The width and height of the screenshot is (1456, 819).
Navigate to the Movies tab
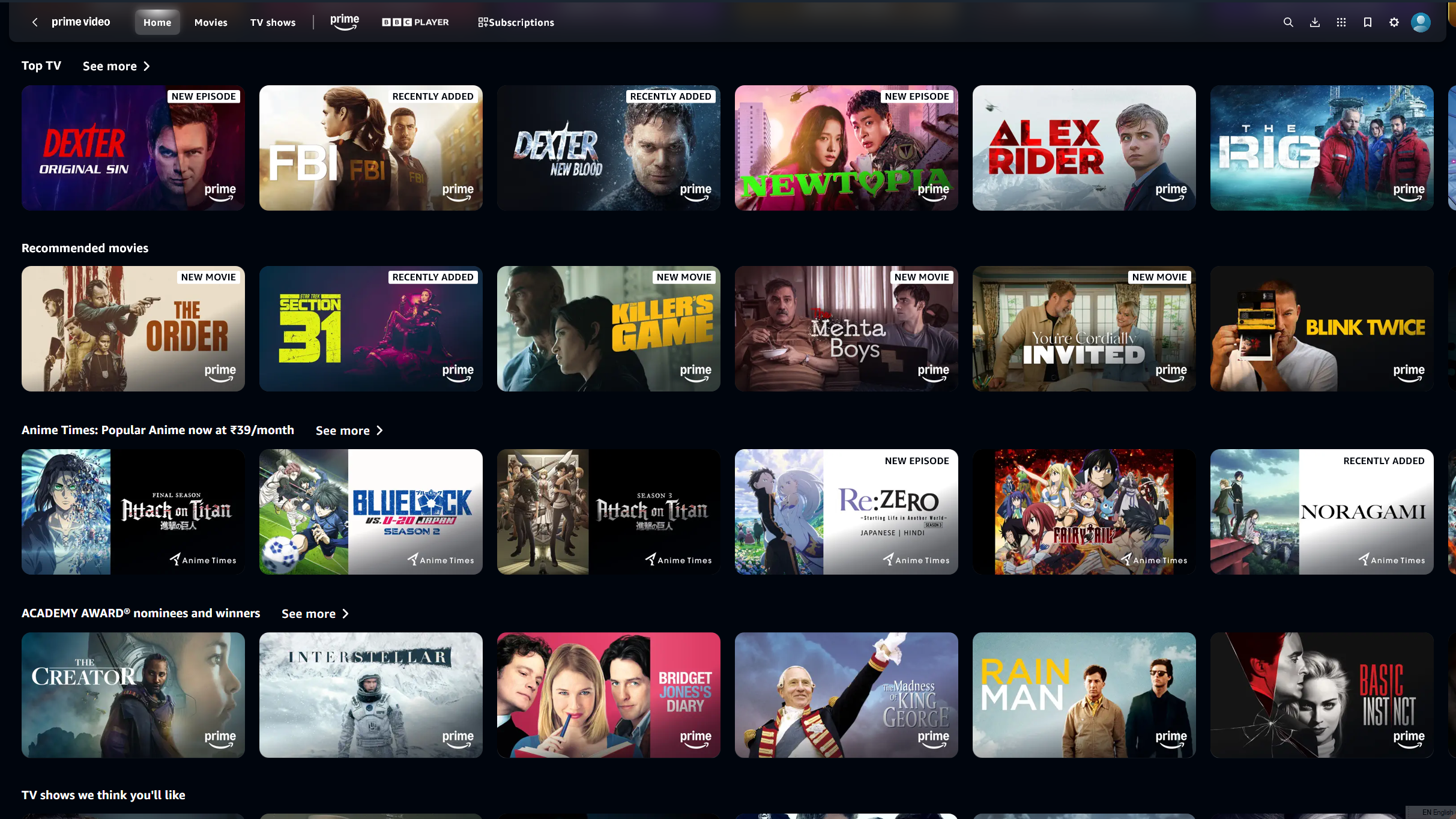pos(210,22)
